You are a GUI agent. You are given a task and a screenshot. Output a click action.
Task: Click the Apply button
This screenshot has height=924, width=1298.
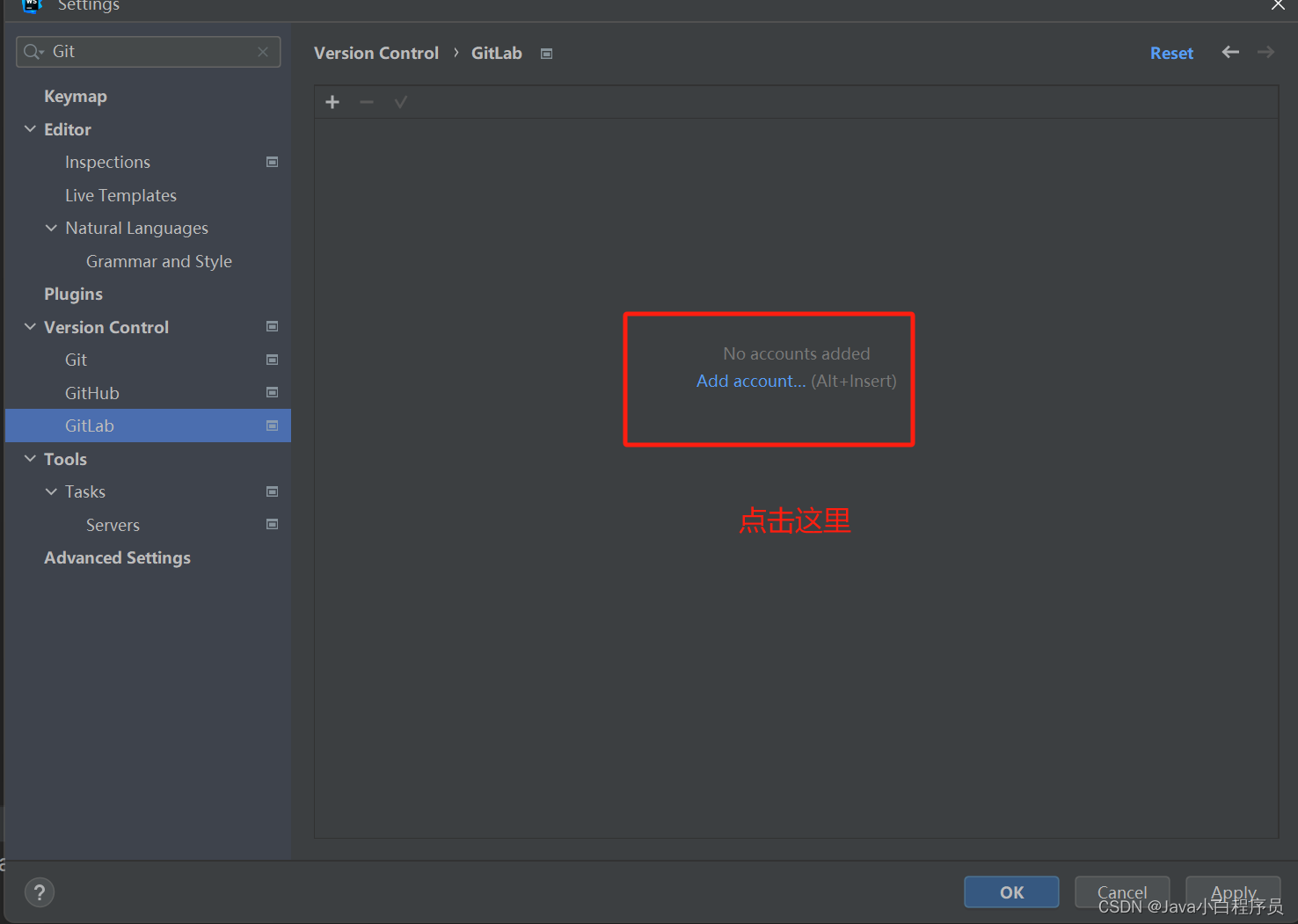pos(1233,892)
